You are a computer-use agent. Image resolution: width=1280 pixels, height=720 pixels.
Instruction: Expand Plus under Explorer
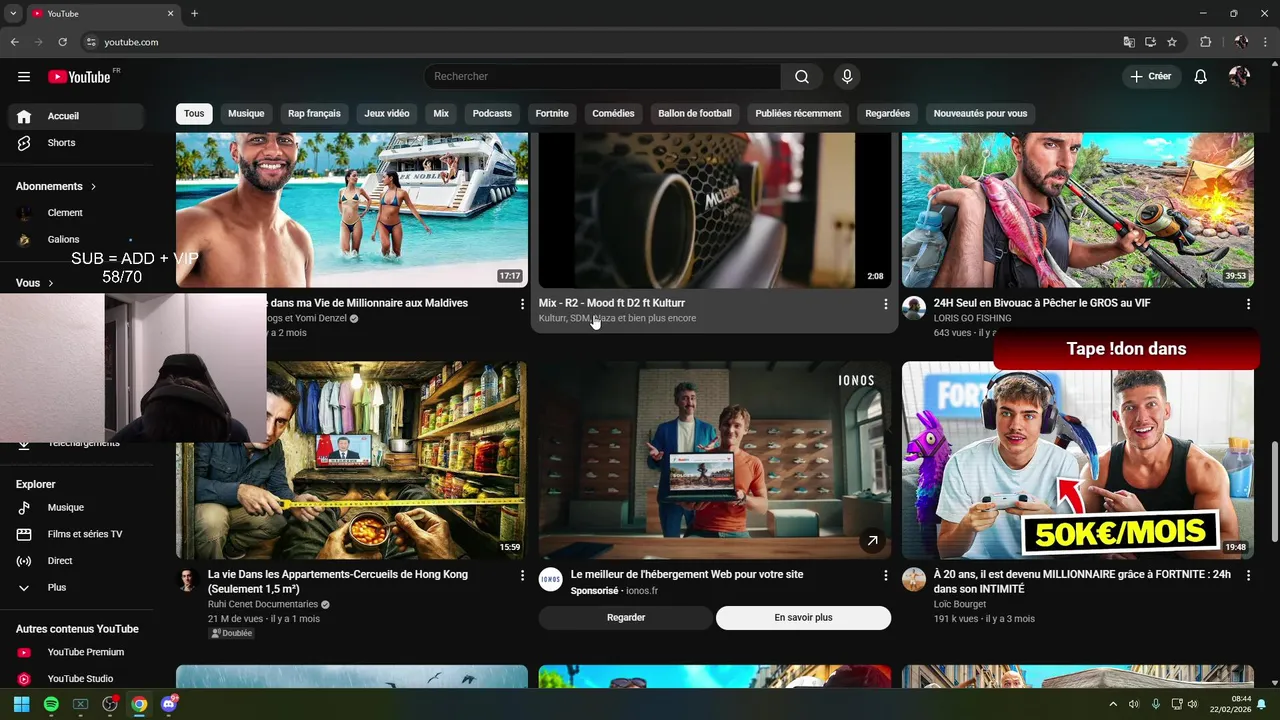click(76, 588)
